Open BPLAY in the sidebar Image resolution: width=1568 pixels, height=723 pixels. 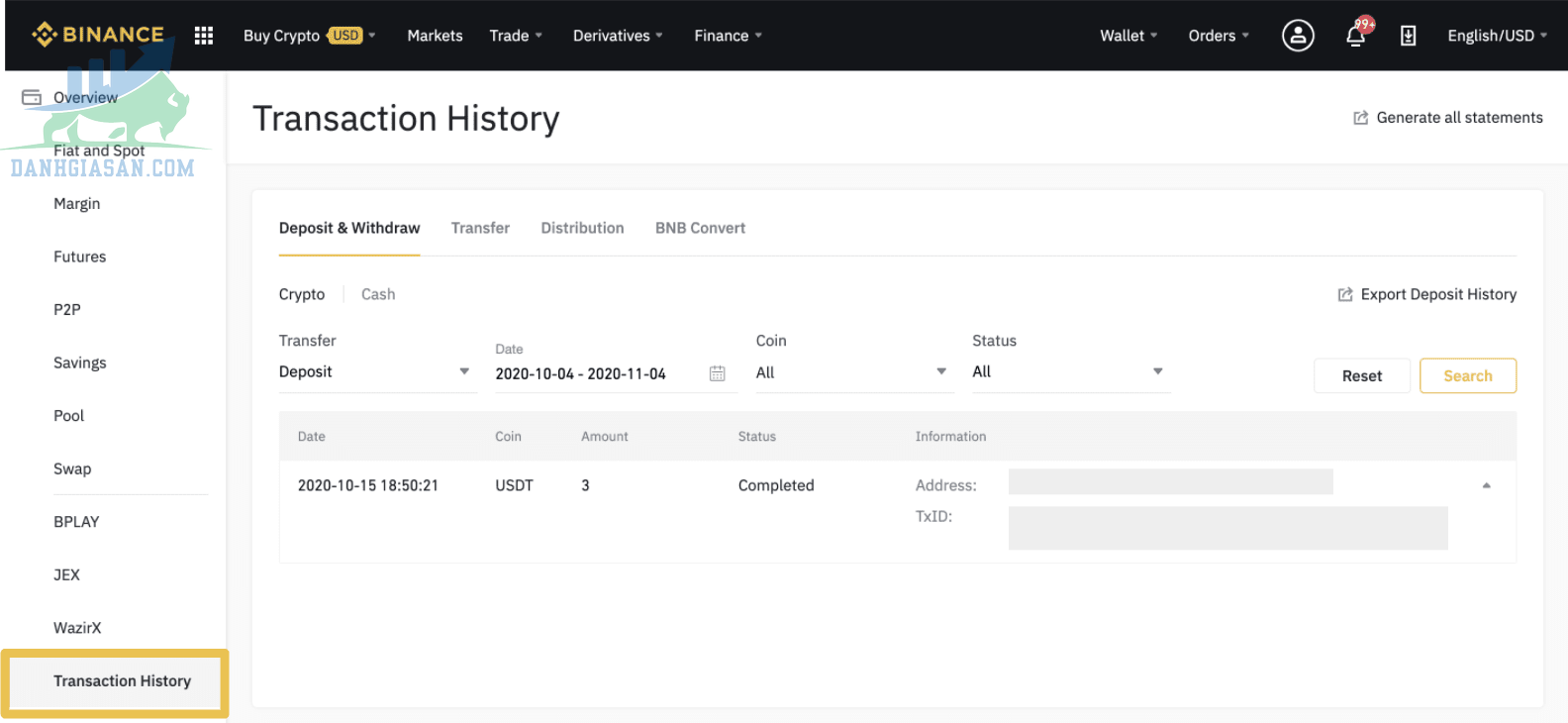[x=76, y=522]
